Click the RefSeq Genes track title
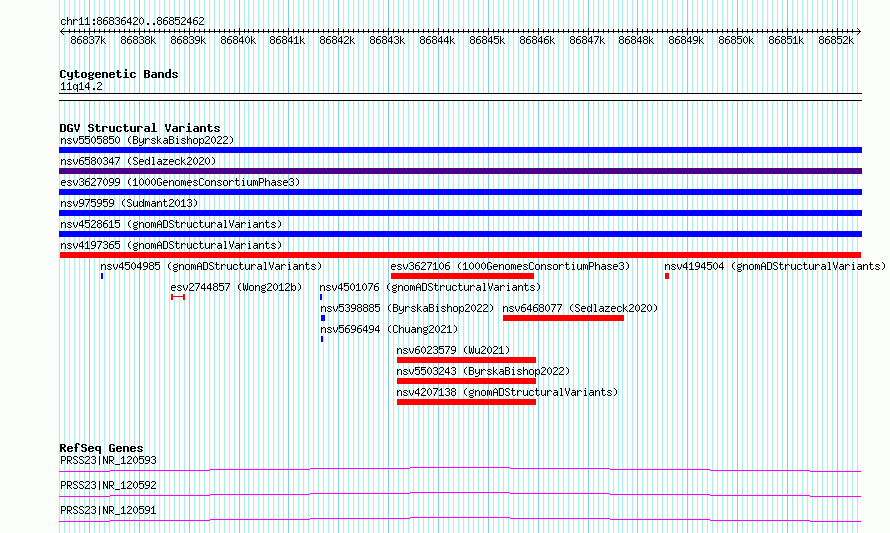Screen dimensions: 890x533 [101, 448]
